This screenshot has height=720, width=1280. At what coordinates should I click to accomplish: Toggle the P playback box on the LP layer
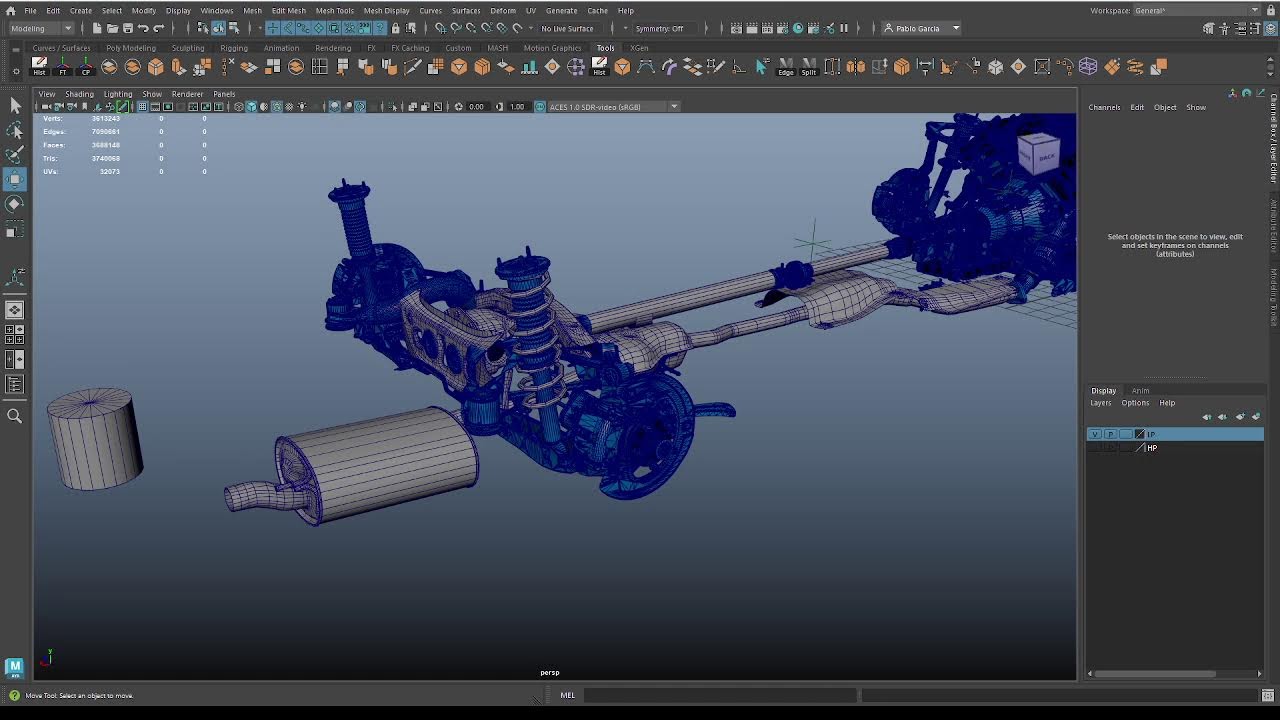[1110, 434]
